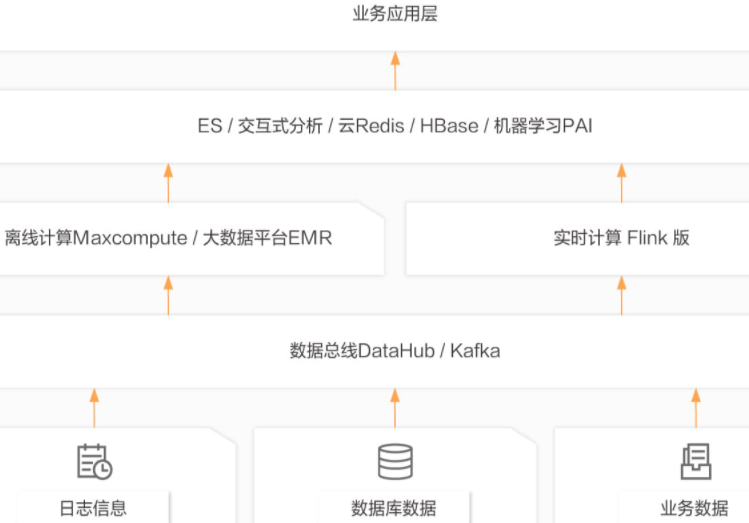
Task: Click the database cylinder icon
Action: 395,461
